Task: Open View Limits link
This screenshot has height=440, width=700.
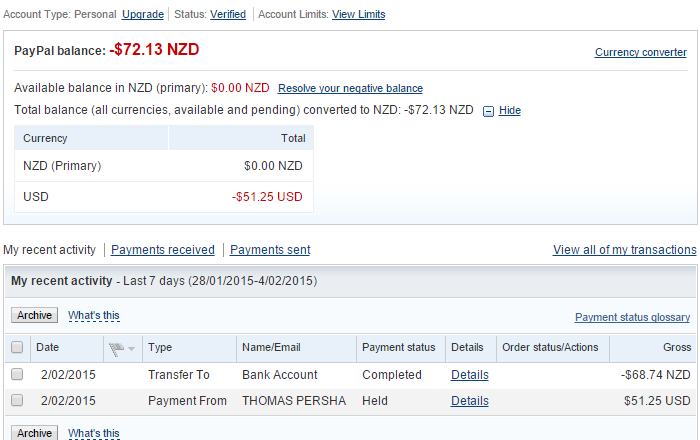Action: [358, 14]
